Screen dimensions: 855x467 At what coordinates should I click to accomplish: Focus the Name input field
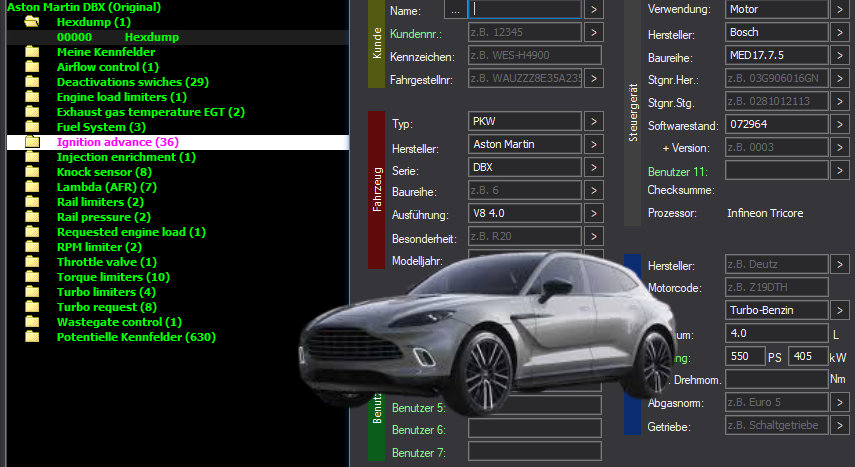(525, 9)
